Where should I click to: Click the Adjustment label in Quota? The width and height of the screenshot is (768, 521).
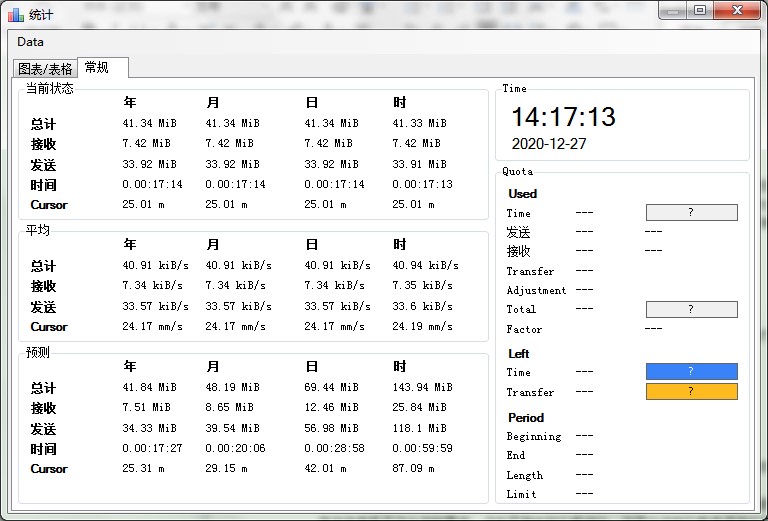click(536, 291)
